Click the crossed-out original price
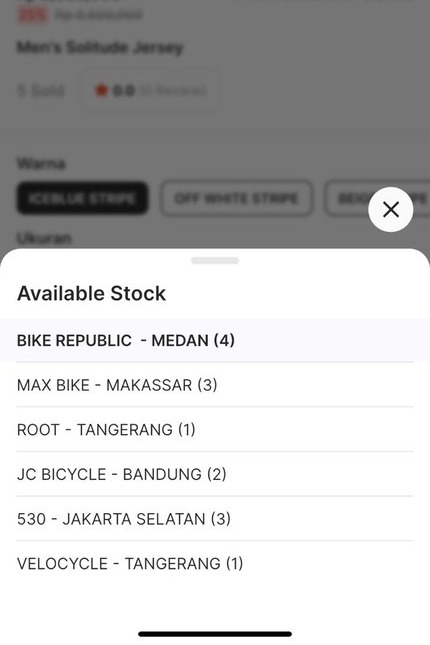Viewport: 430px width, 645px height. coord(99,15)
